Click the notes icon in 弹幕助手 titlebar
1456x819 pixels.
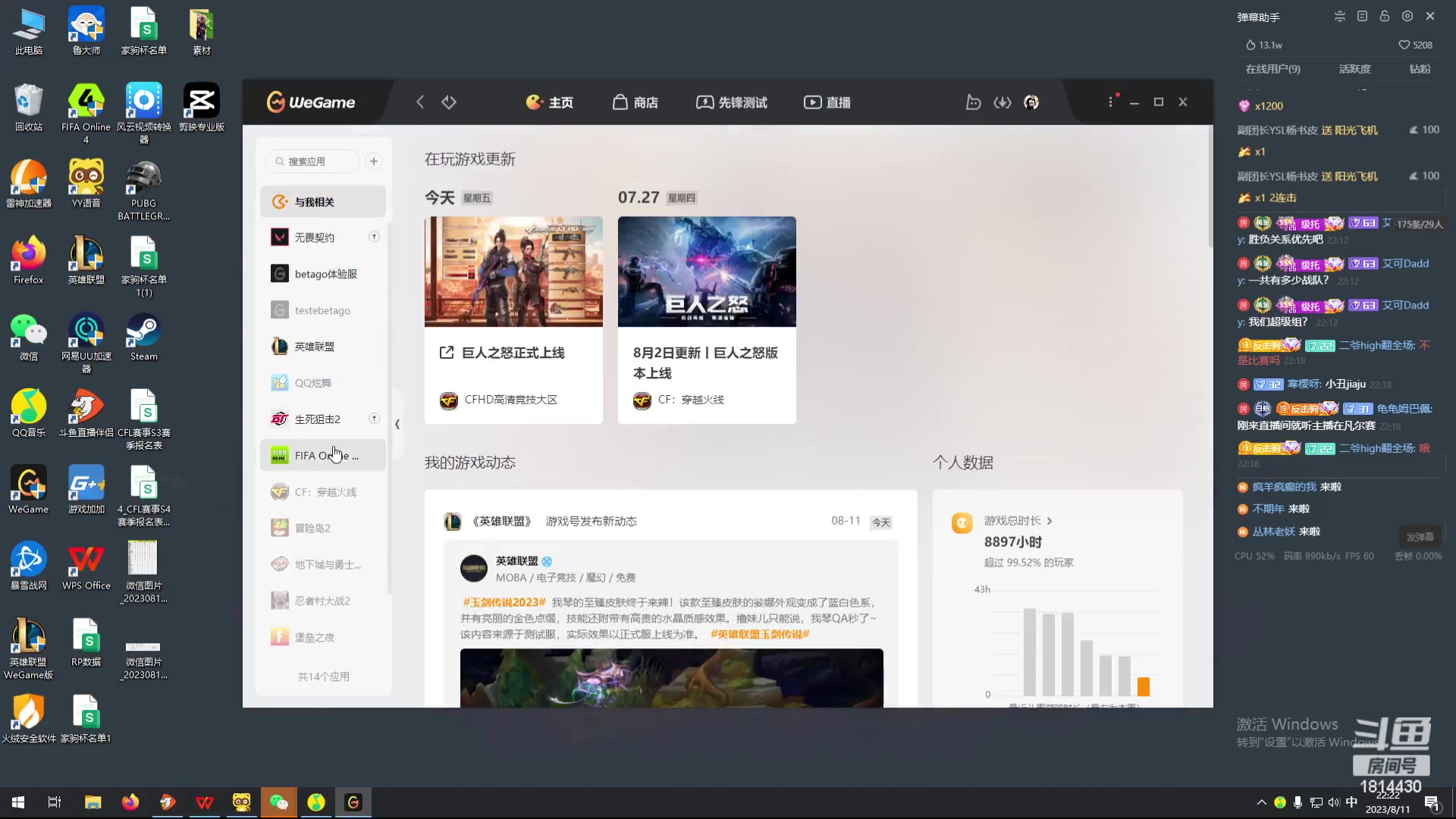coord(1363,16)
